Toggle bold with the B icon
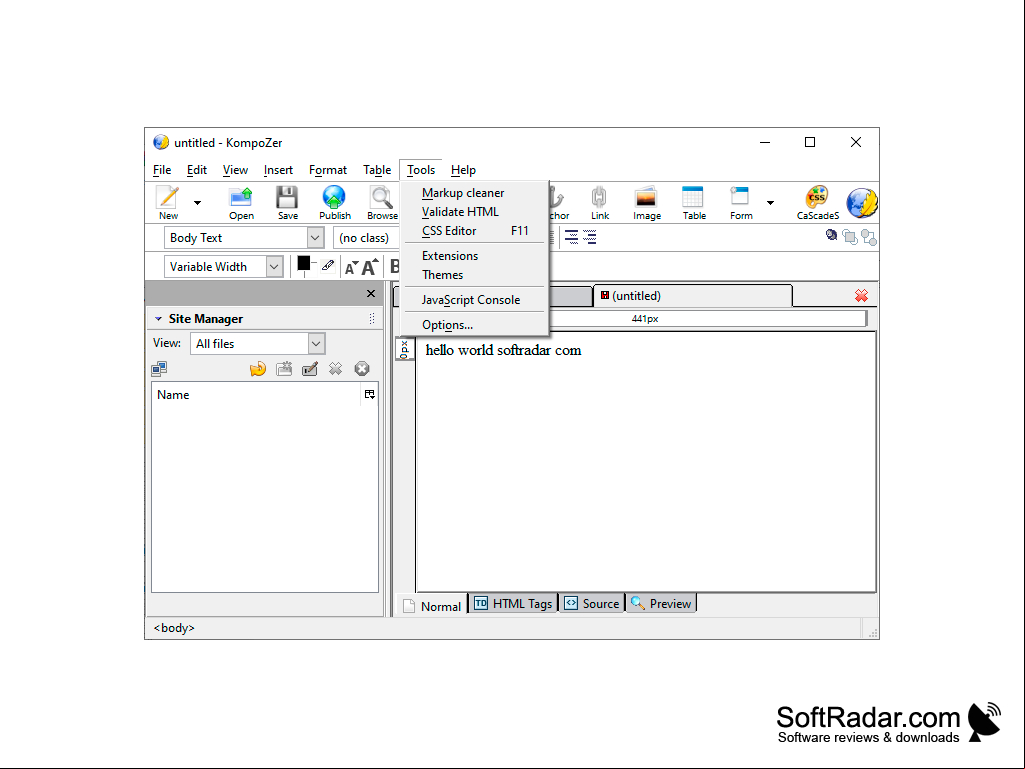 394,267
